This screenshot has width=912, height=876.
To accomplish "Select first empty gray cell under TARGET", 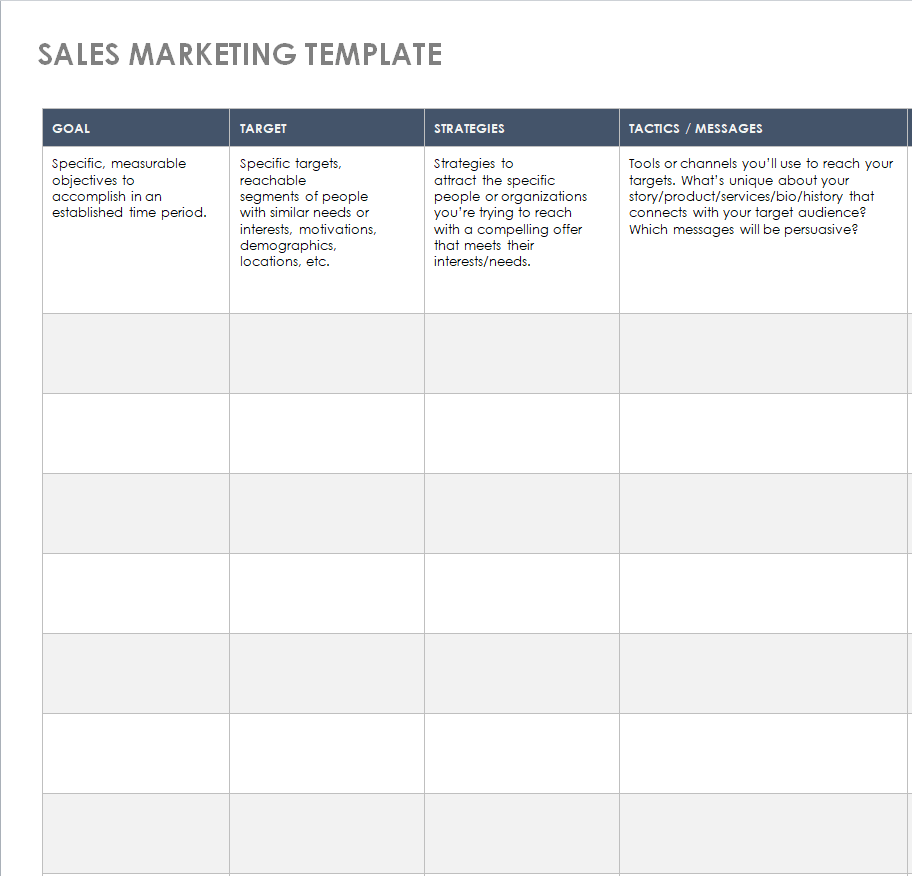I will [327, 354].
